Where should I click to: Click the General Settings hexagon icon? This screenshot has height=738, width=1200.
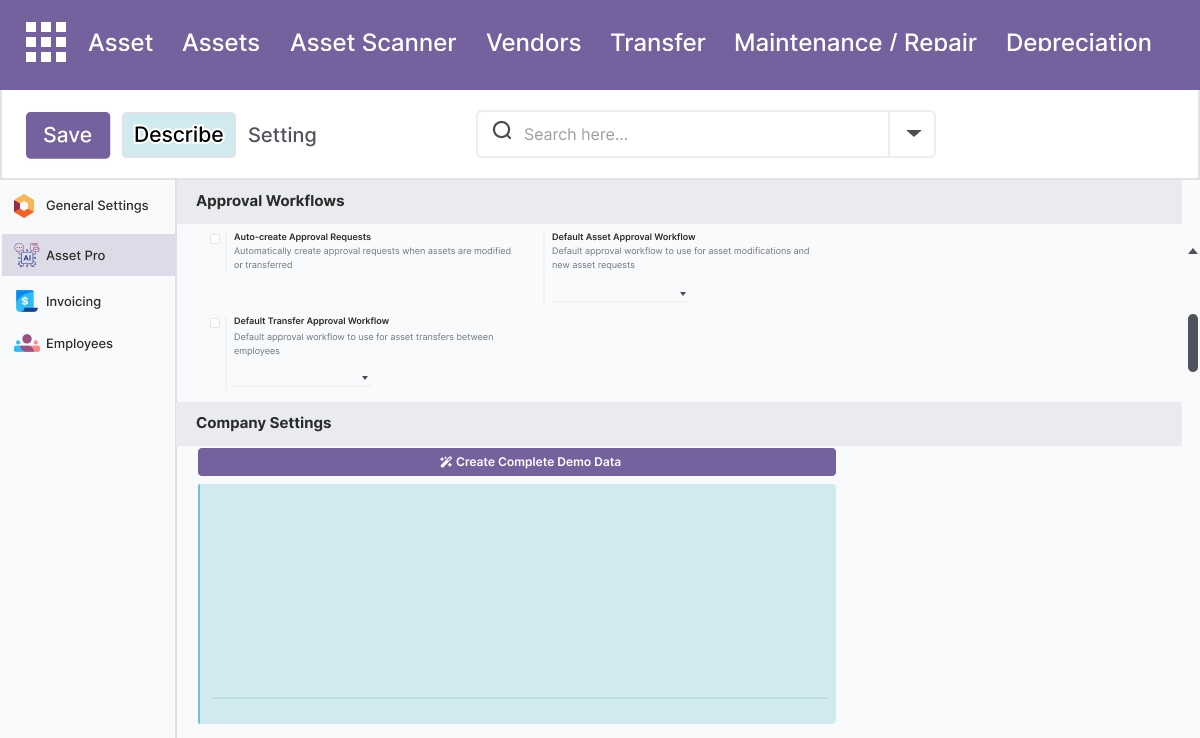pos(24,206)
